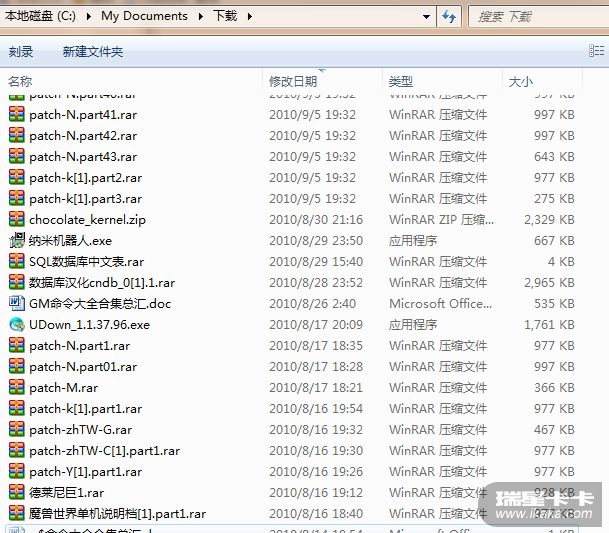Click date 2010/8/30 21:16

316,220
